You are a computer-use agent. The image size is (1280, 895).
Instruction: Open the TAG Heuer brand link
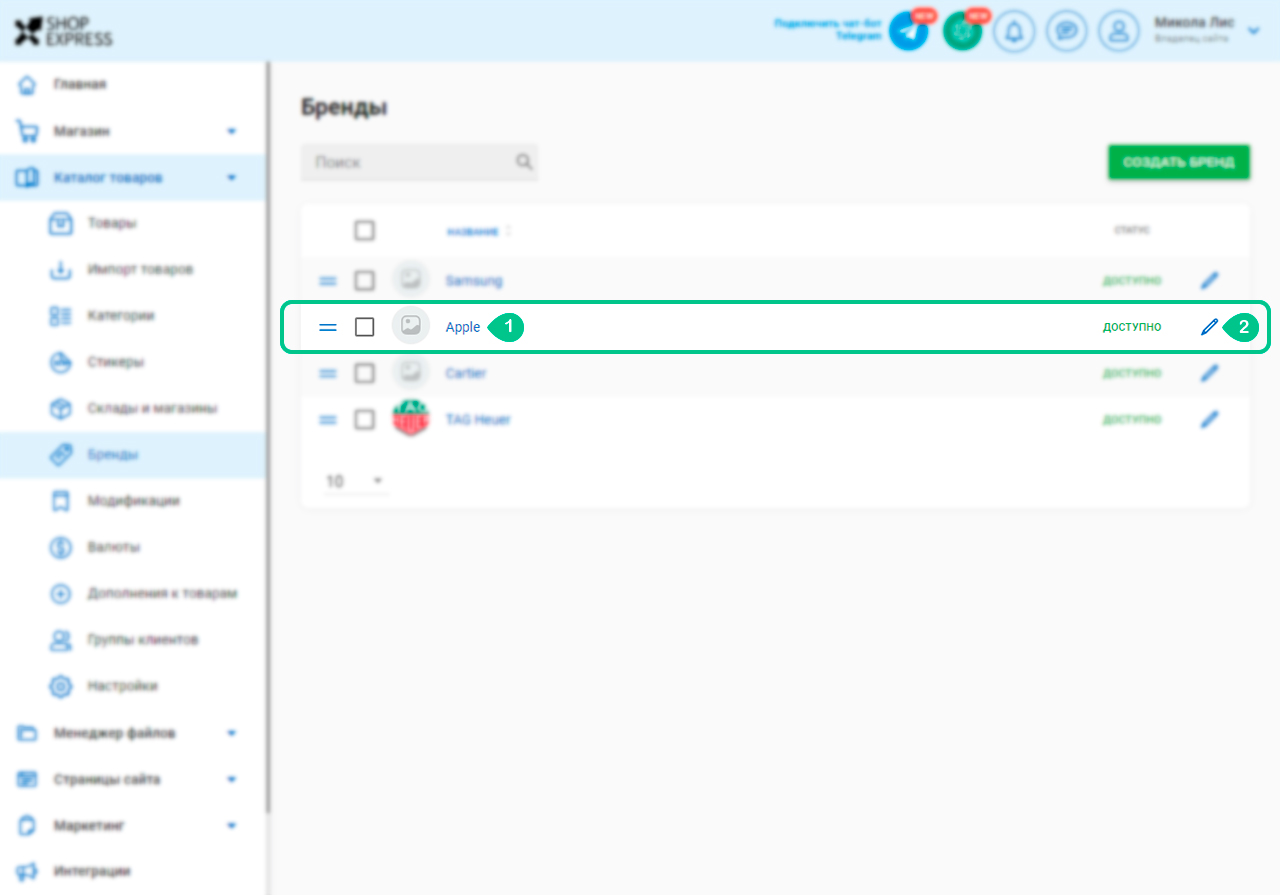pyautogui.click(x=478, y=419)
